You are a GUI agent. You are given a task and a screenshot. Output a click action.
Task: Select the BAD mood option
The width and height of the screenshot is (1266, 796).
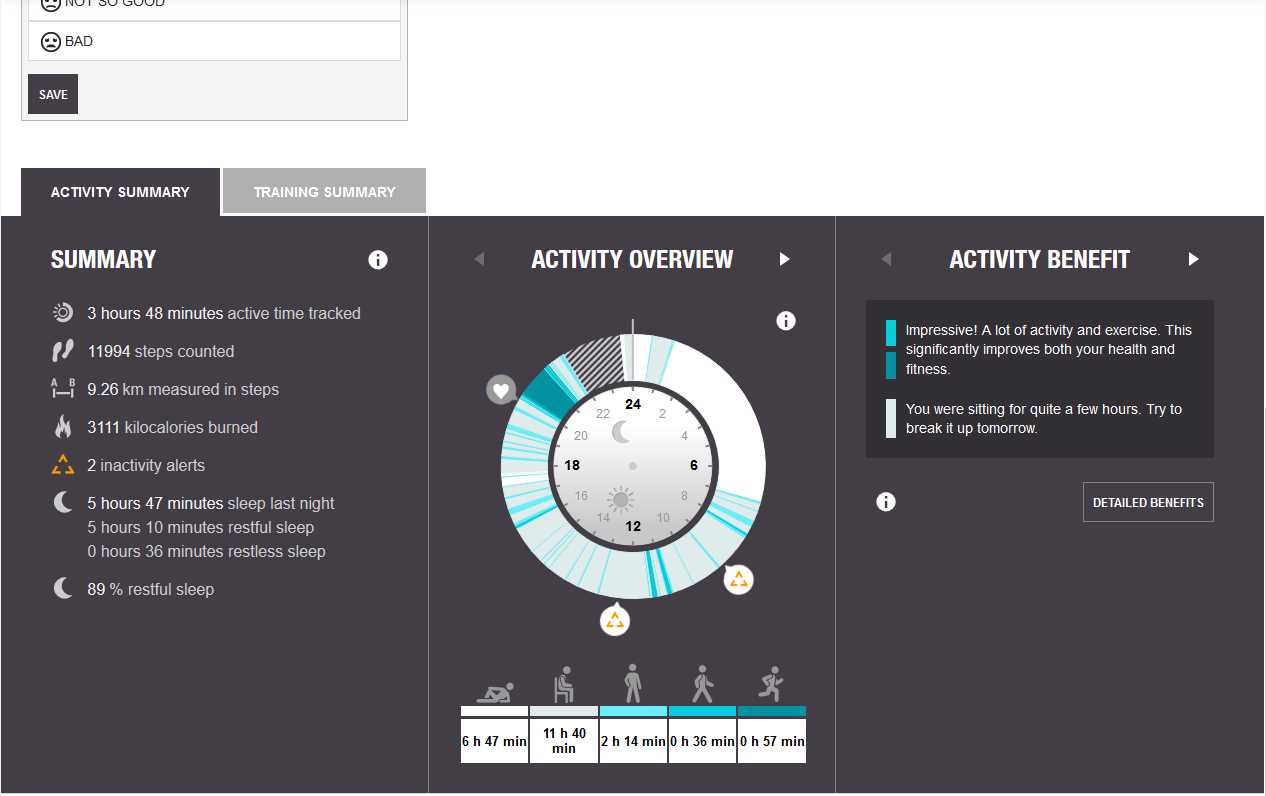tap(214, 42)
